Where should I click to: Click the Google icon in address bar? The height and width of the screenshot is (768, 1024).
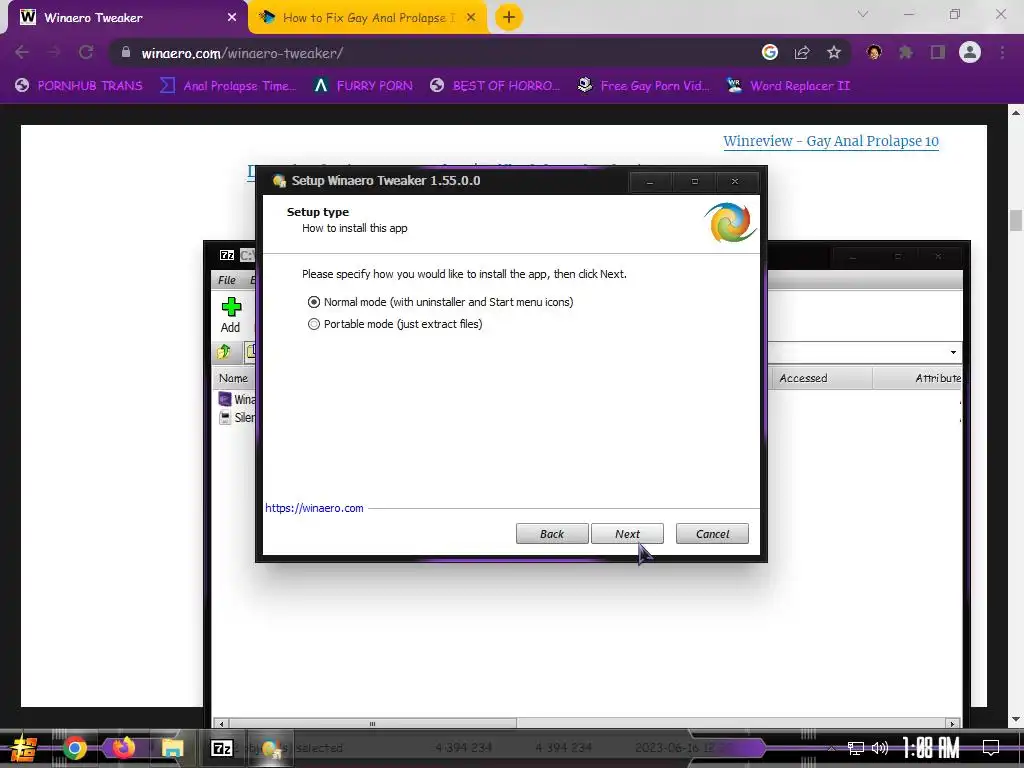770,52
